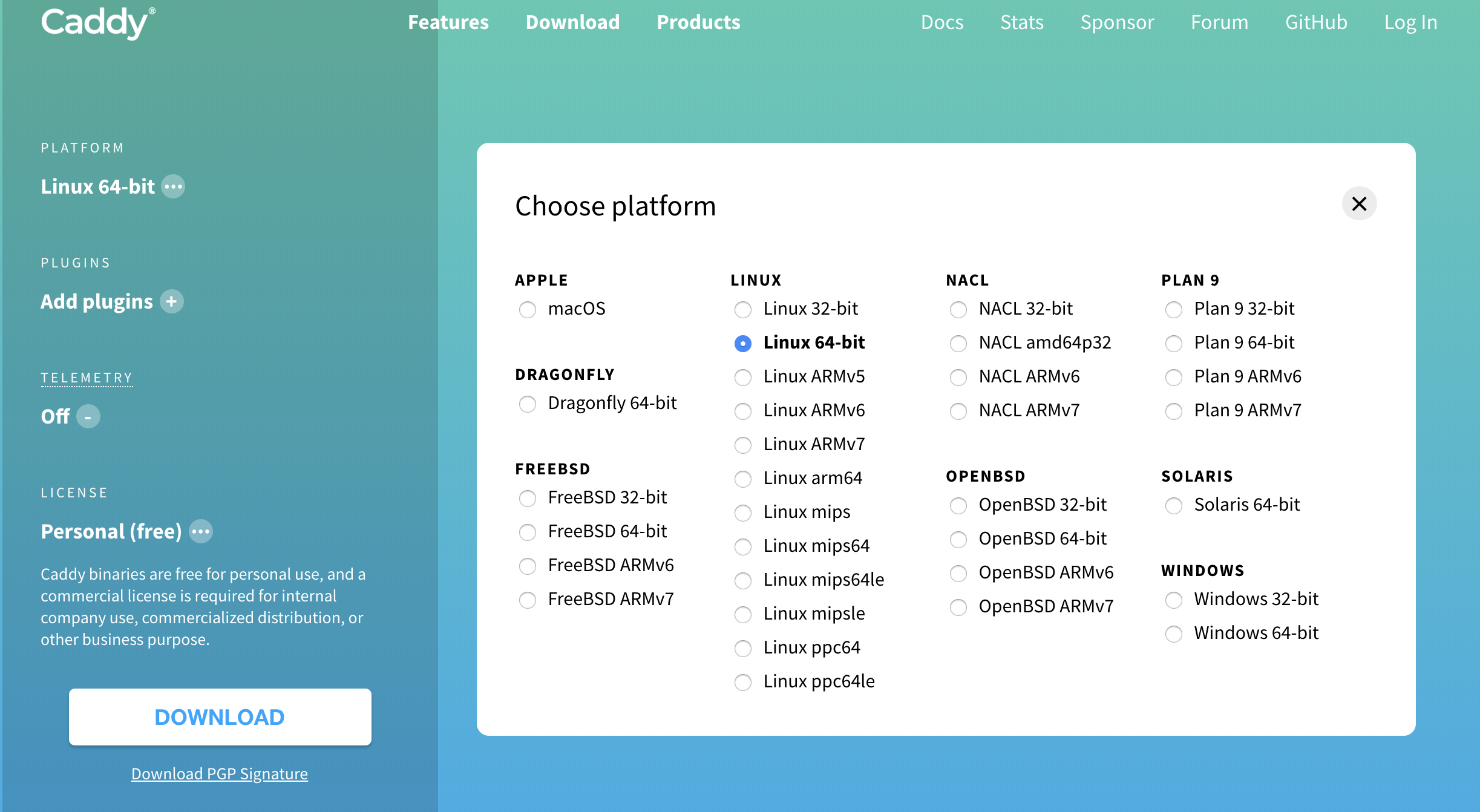The image size is (1480, 812).
Task: Select FreeBSD ARMv7 option
Action: click(x=528, y=600)
